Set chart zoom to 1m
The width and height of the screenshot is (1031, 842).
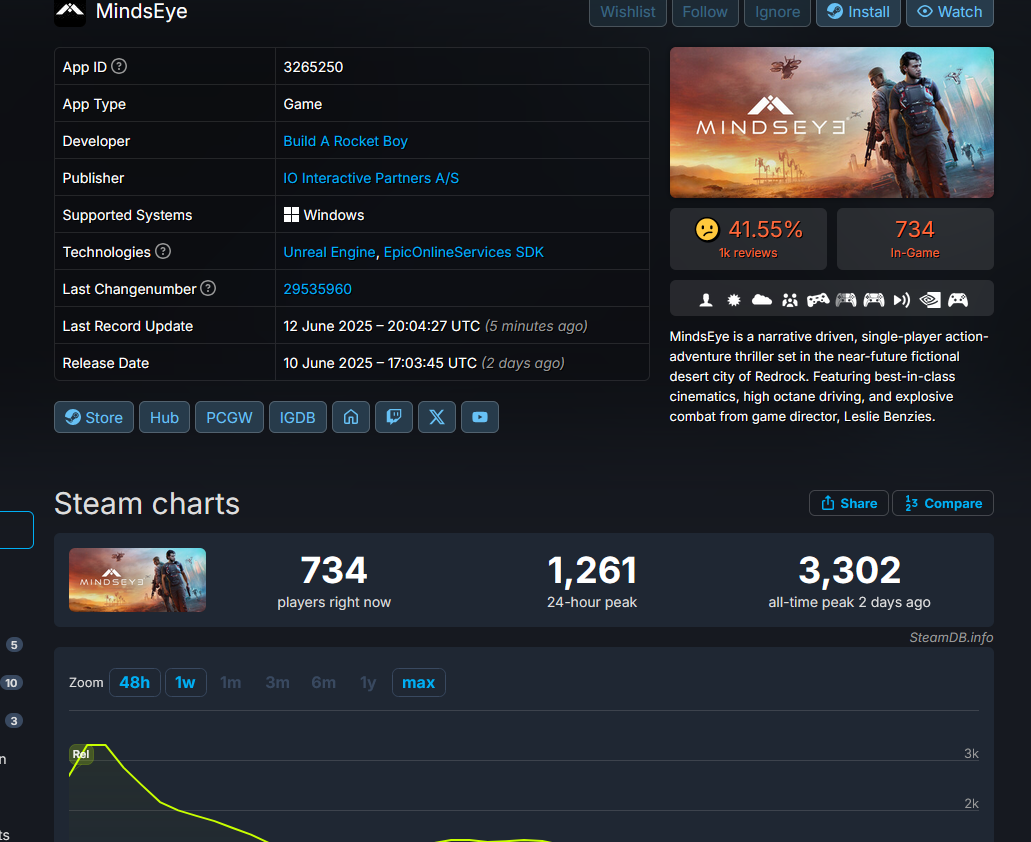click(x=231, y=682)
